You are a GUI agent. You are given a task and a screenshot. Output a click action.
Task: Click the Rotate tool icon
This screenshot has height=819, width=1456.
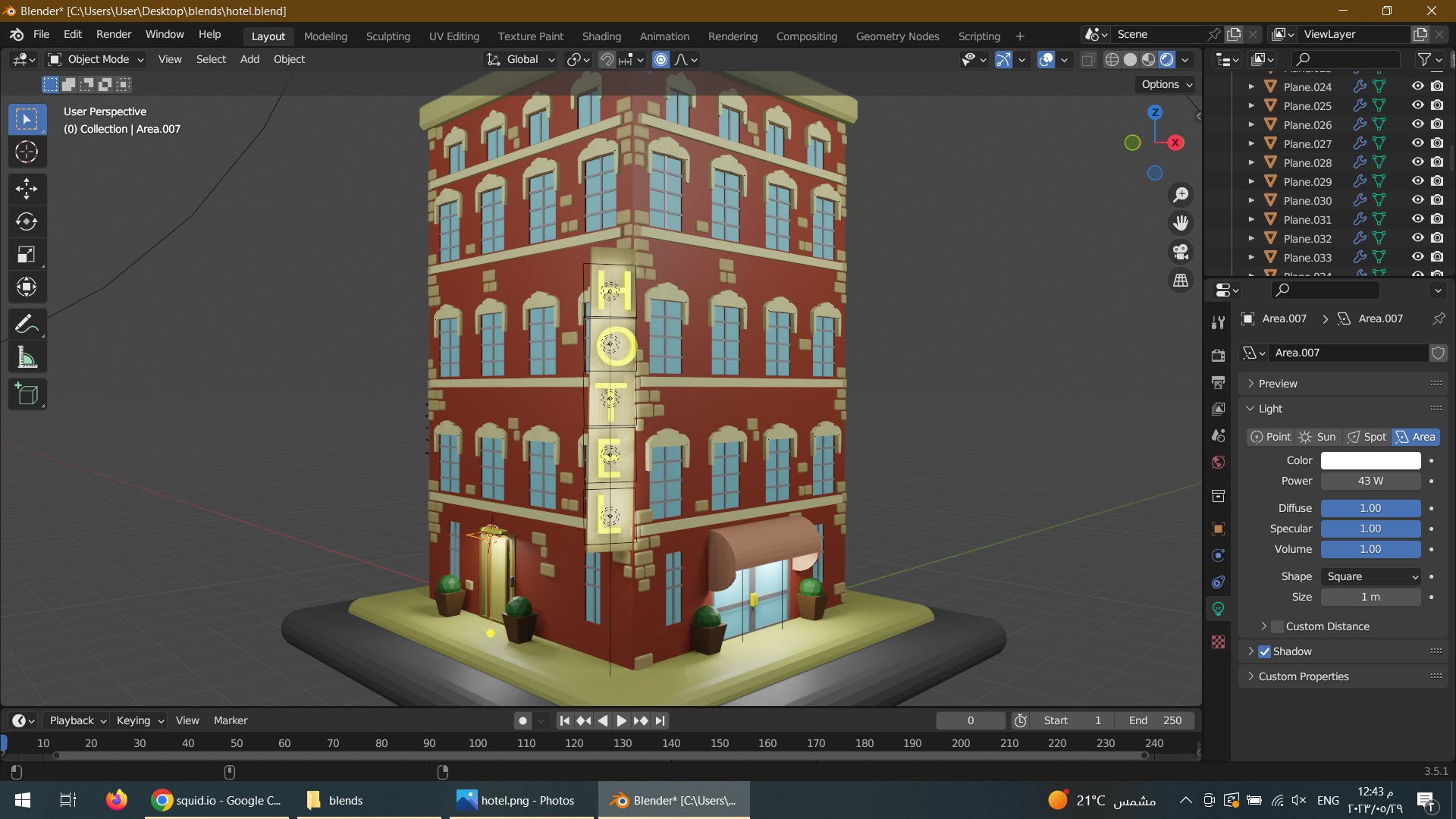(x=27, y=221)
